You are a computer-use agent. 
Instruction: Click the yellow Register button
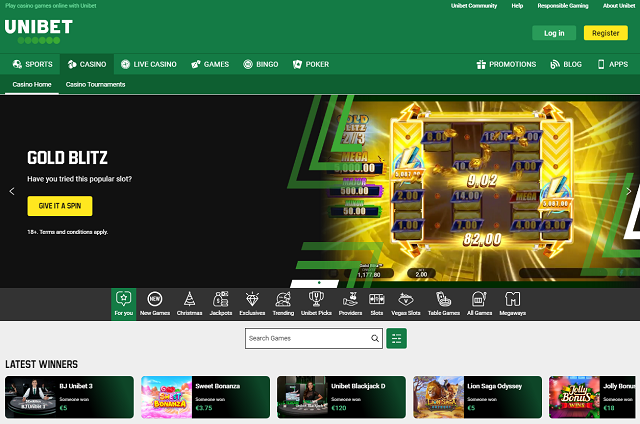click(605, 33)
